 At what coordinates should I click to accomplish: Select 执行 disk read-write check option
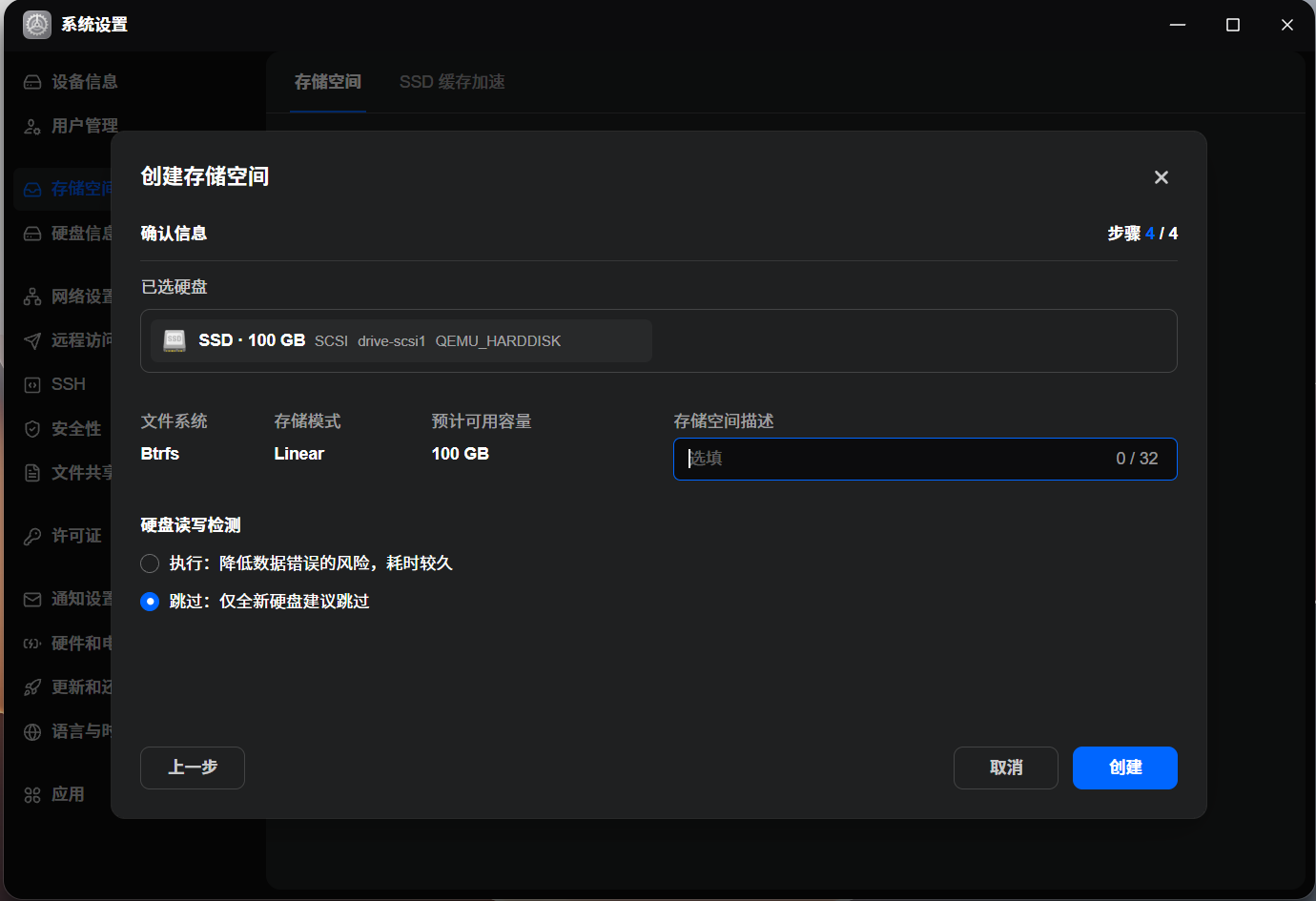[150, 563]
